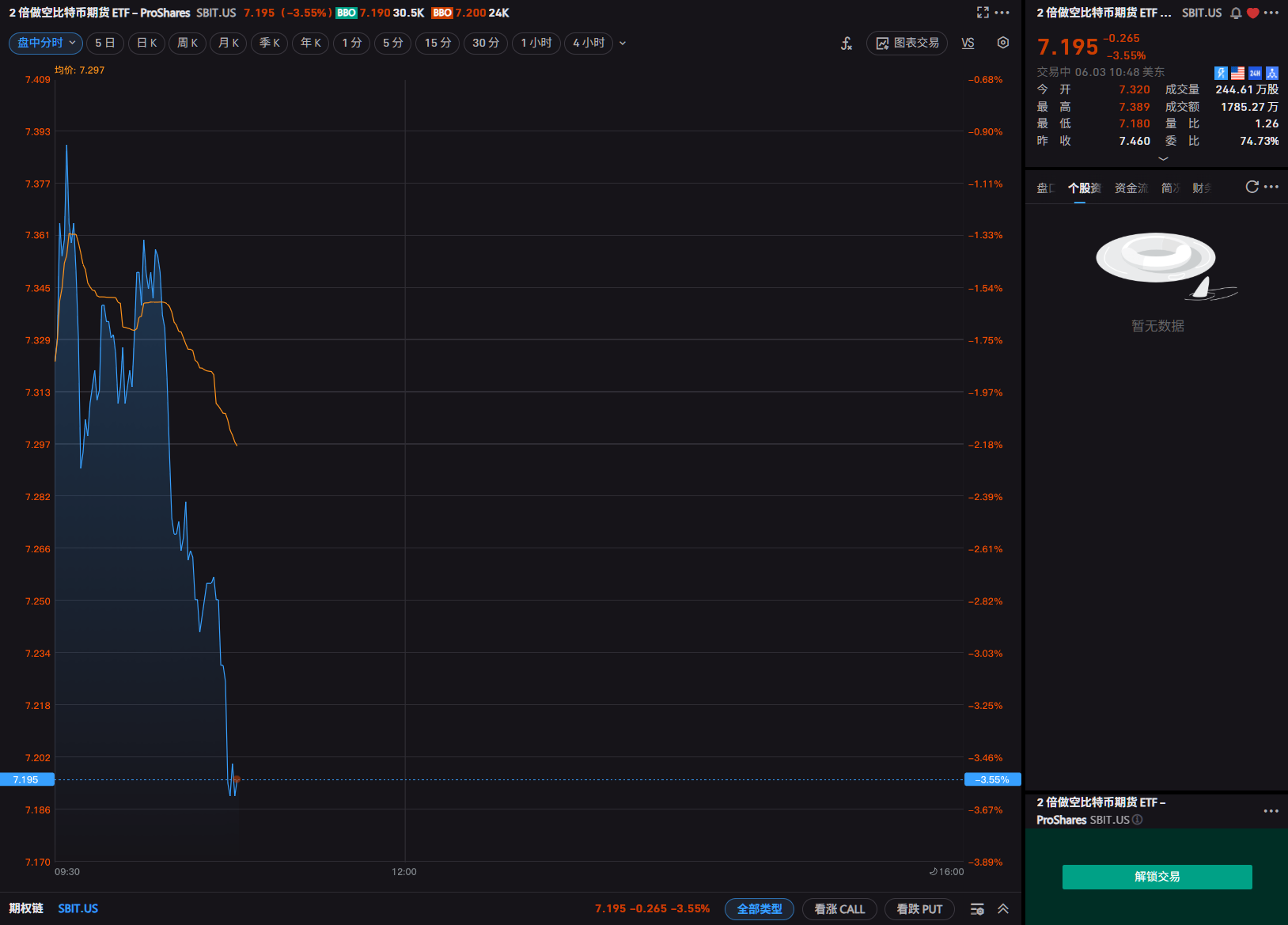Open 图表交易 chart trading
Viewport: 1288px width, 925px height.
tap(907, 43)
